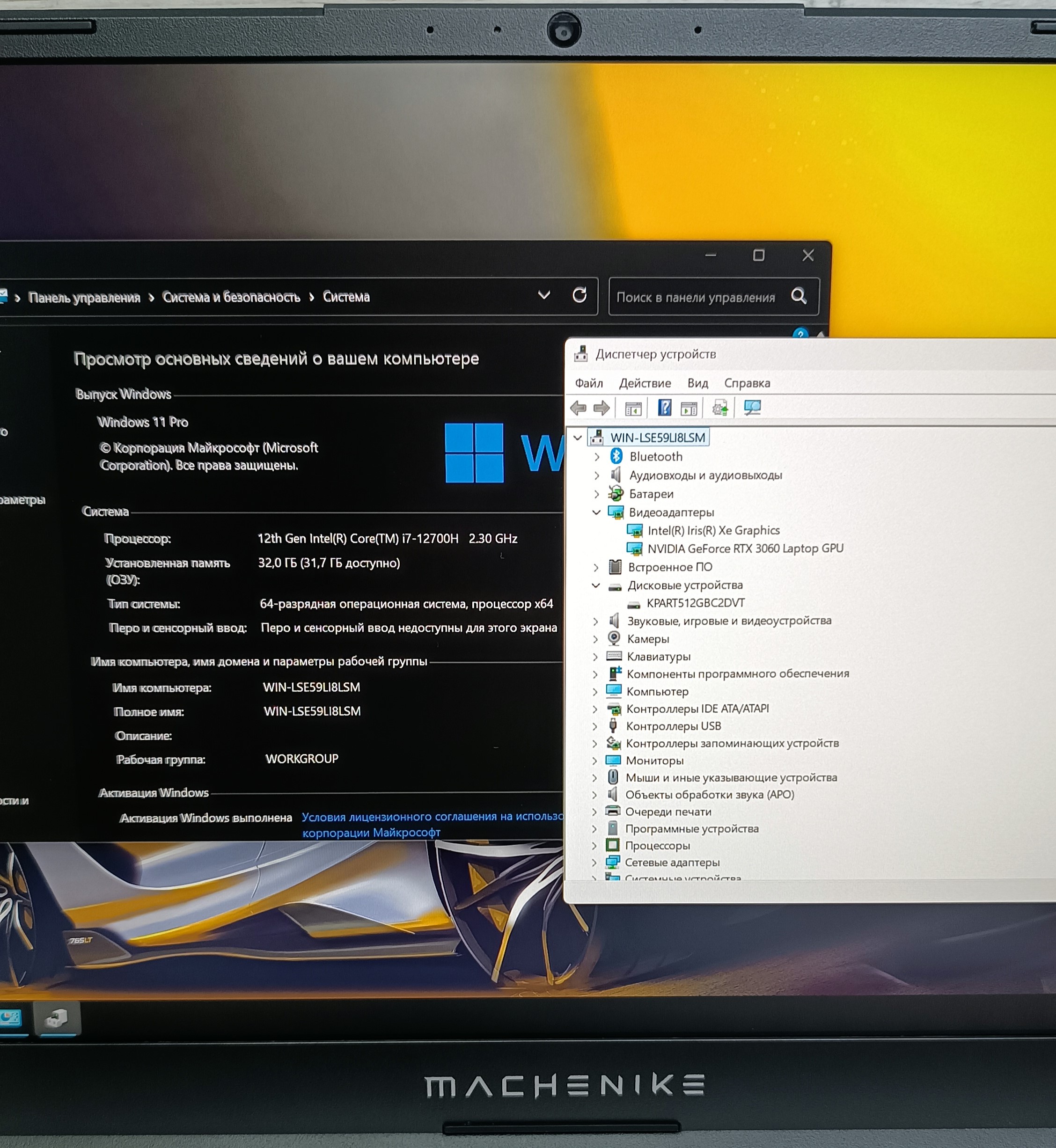Viewport: 1056px width, 1148px height.
Task: Click the Back arrow in Device Manager toolbar
Action: (x=578, y=408)
